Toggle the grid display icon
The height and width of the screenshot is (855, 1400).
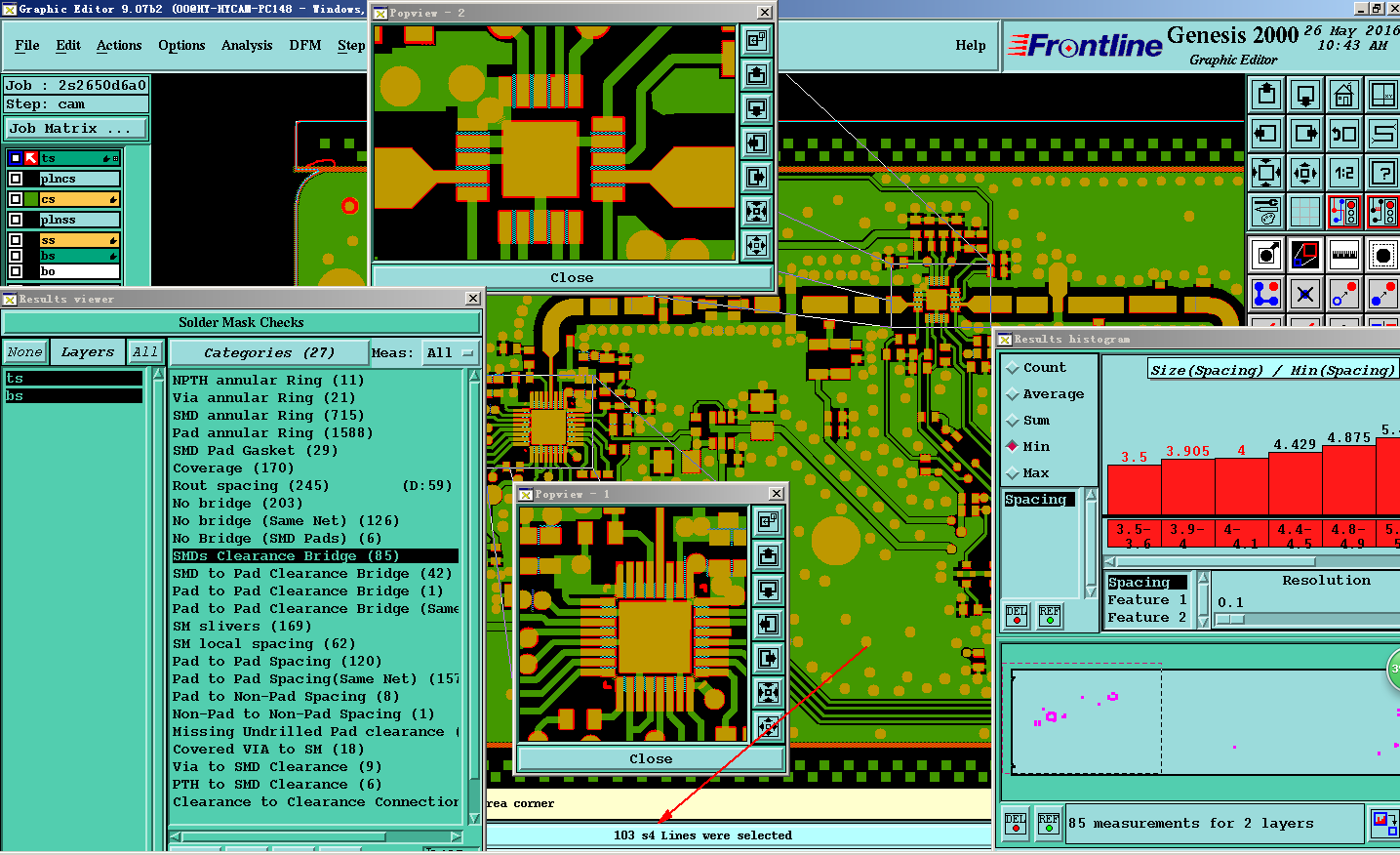[1305, 211]
